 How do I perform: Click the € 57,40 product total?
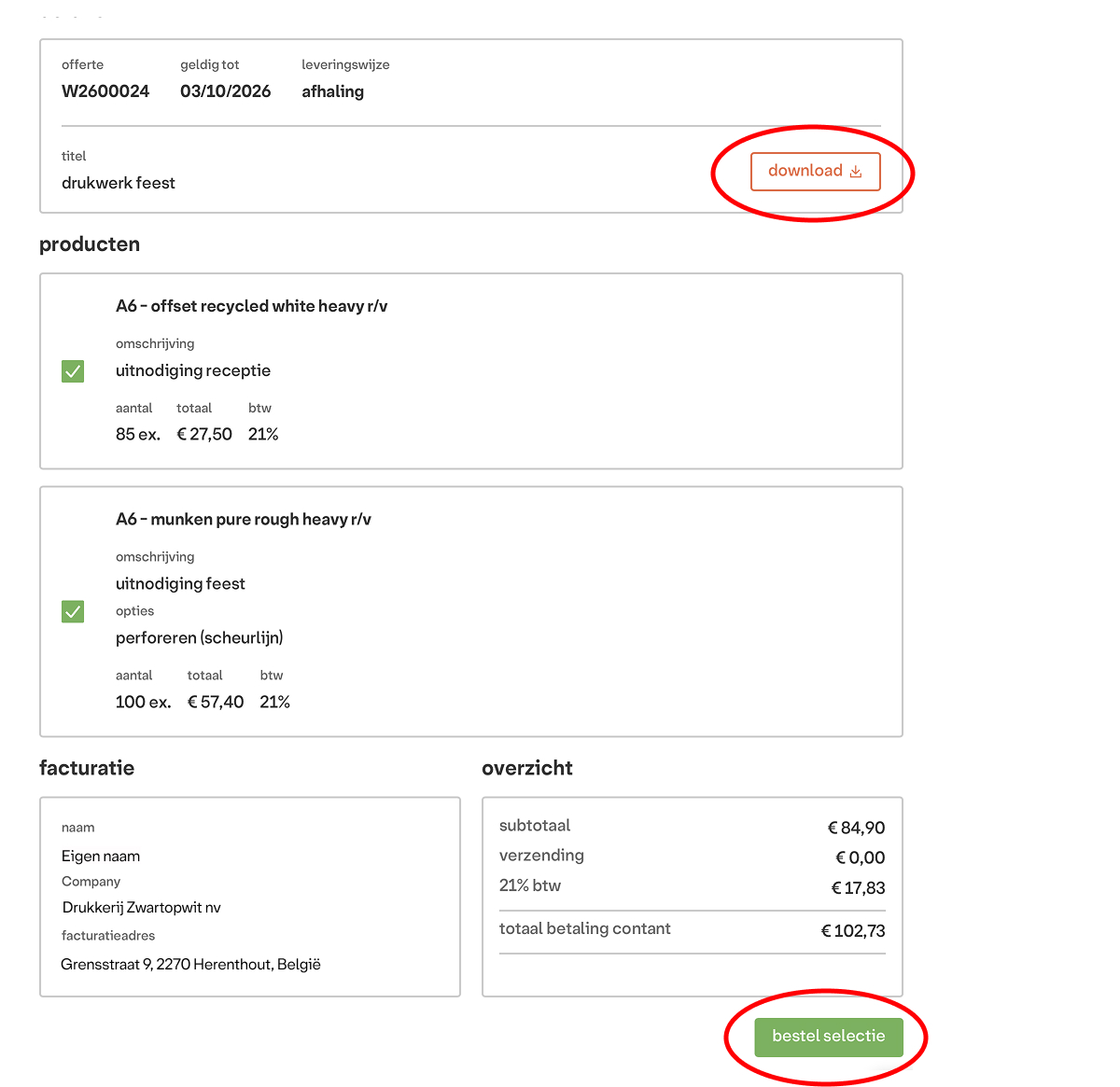click(x=216, y=702)
